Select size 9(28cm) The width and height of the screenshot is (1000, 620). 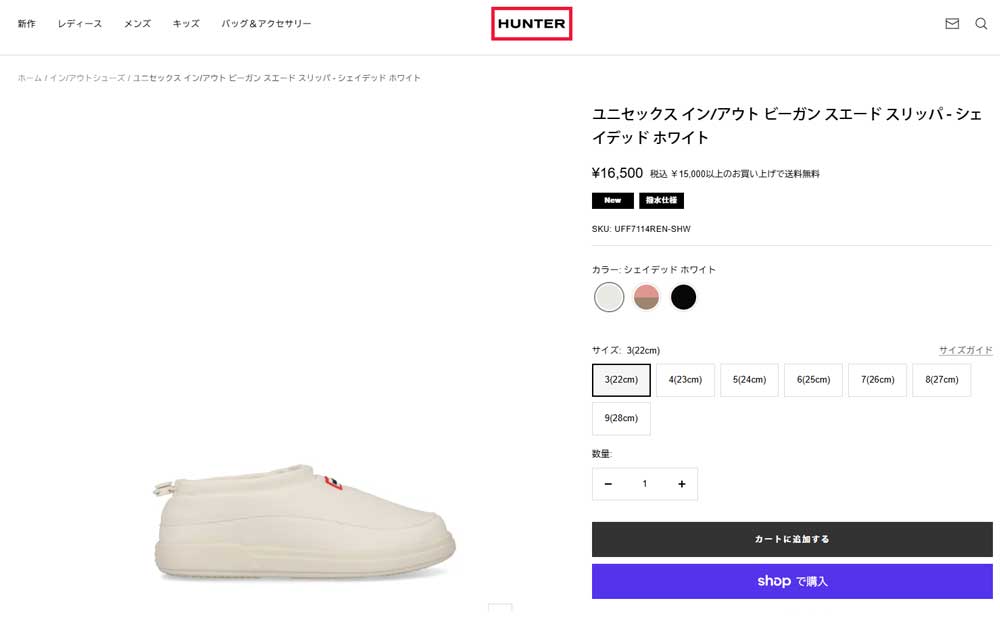[621, 418]
